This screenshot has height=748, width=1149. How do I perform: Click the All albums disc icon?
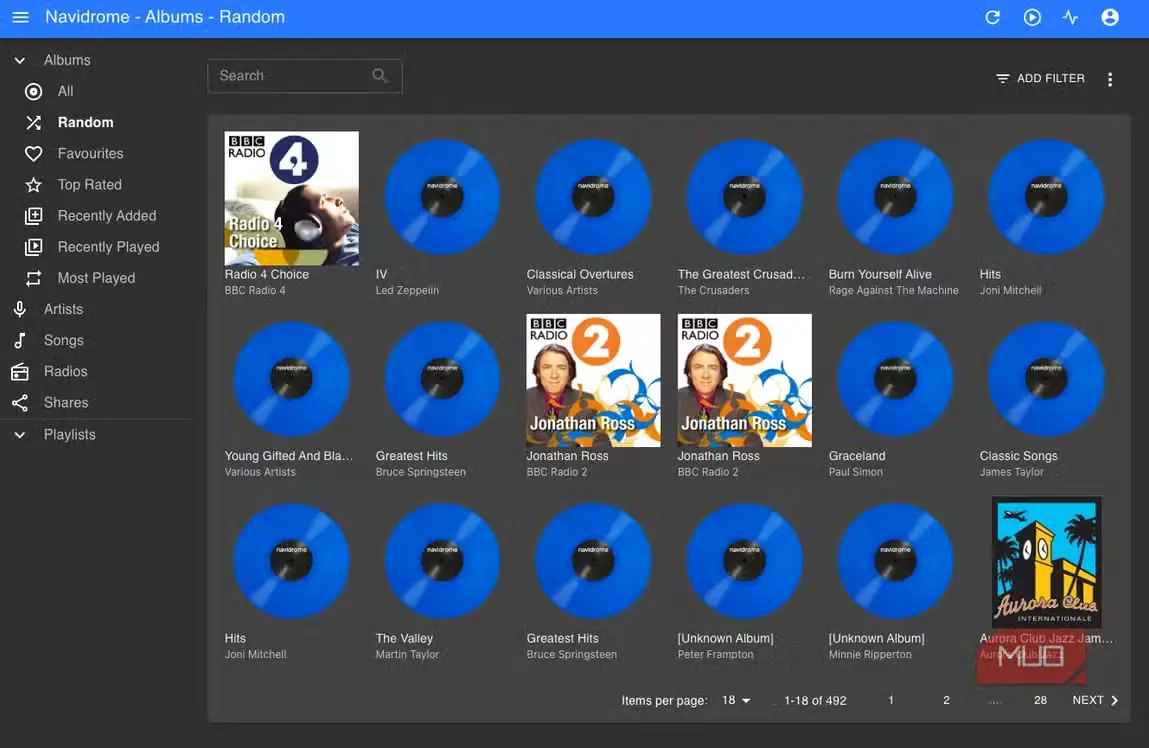[33, 92]
